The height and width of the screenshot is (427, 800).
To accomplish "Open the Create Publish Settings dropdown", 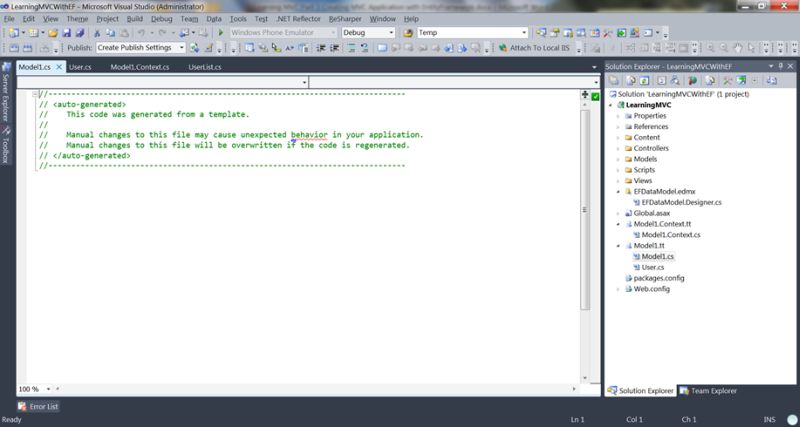I will tap(182, 47).
